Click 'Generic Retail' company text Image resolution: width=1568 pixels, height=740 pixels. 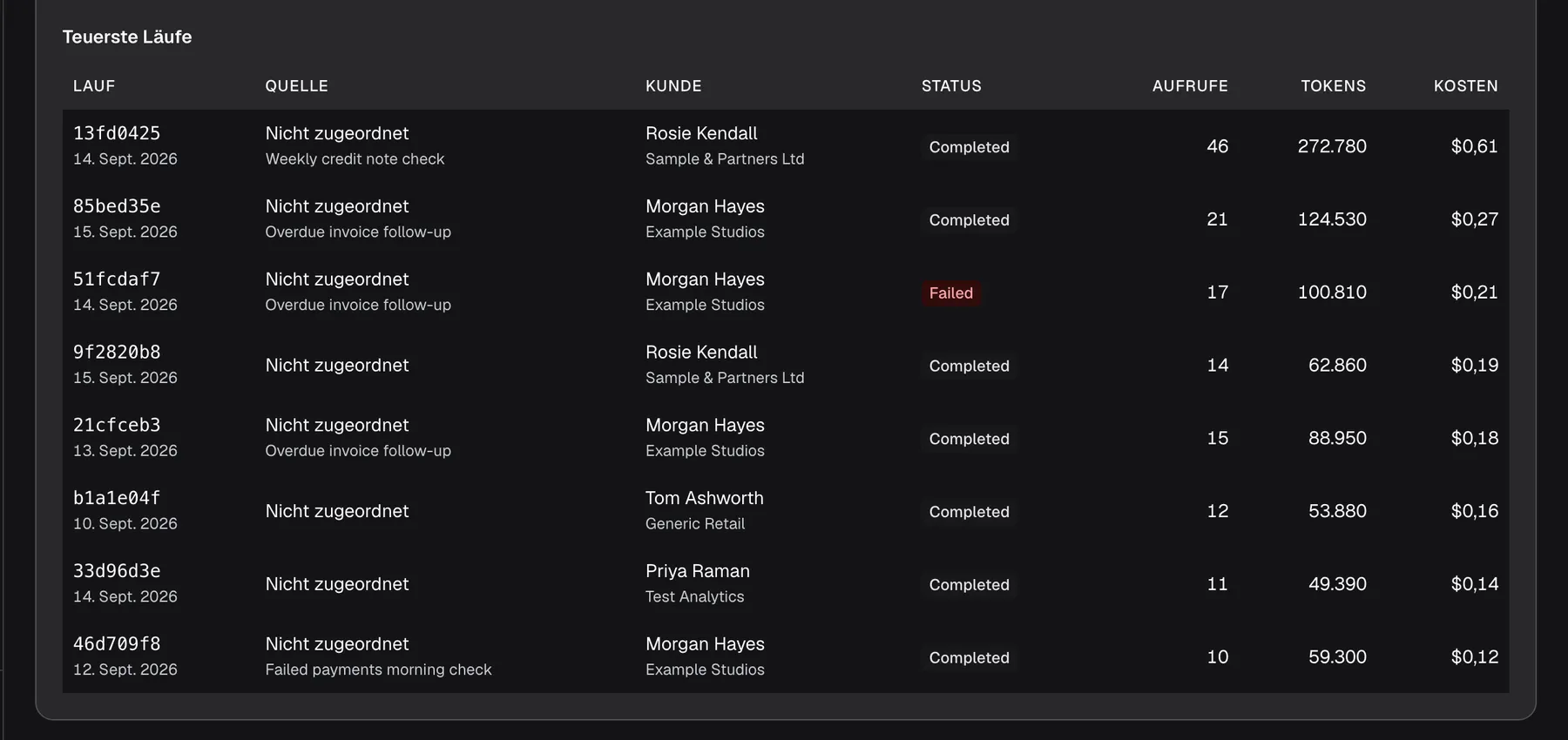click(x=695, y=524)
